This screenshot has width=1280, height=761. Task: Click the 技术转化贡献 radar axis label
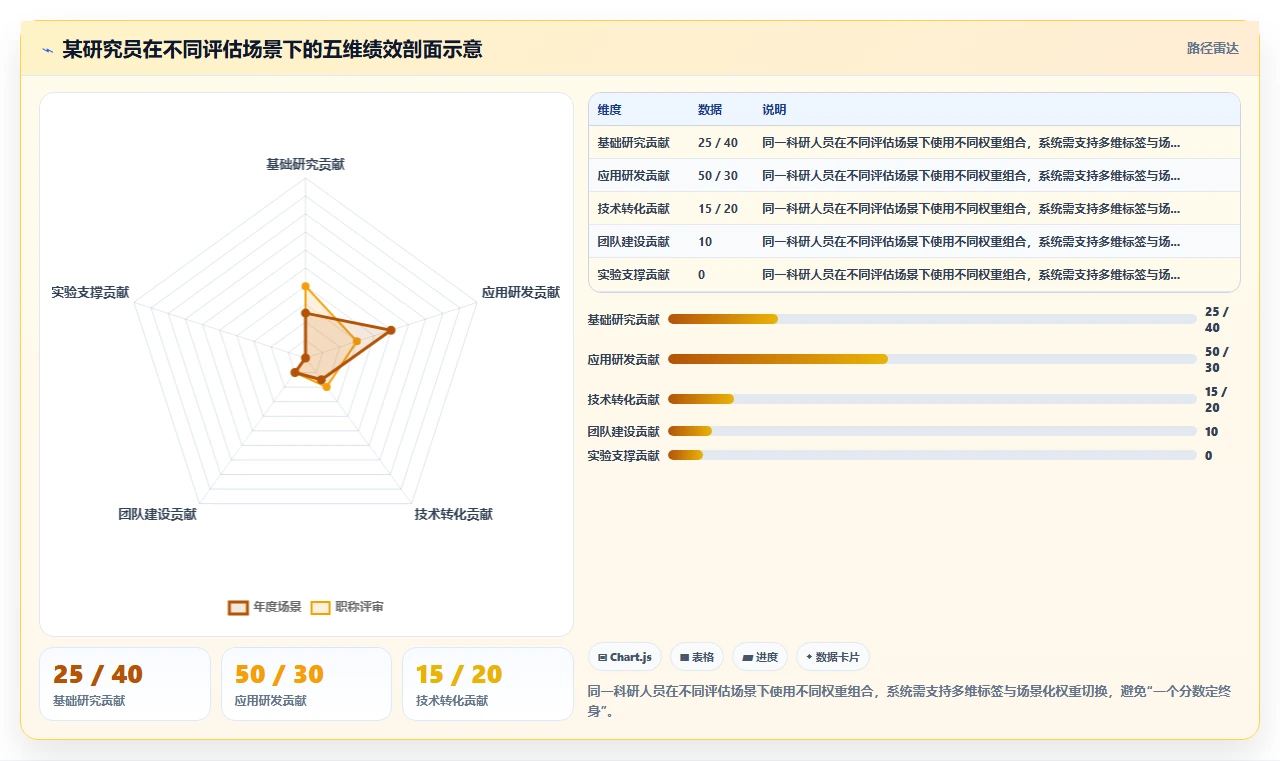tap(454, 515)
